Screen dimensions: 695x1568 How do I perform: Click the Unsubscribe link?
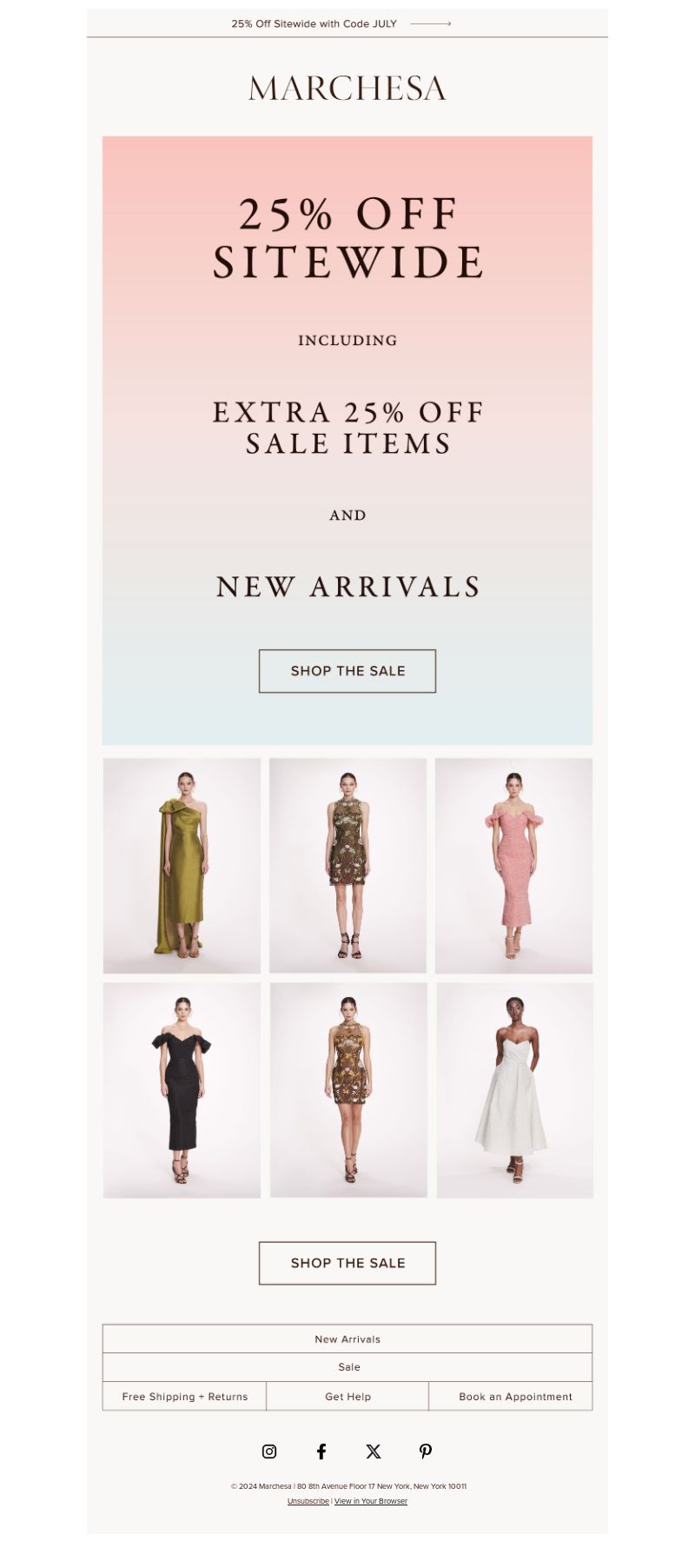308,1501
